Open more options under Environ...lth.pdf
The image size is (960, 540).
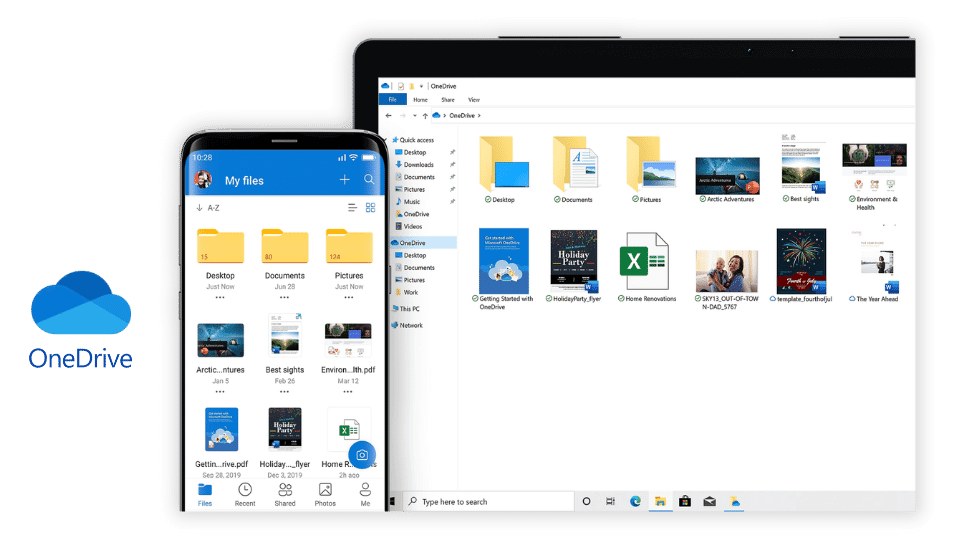pyautogui.click(x=348, y=392)
